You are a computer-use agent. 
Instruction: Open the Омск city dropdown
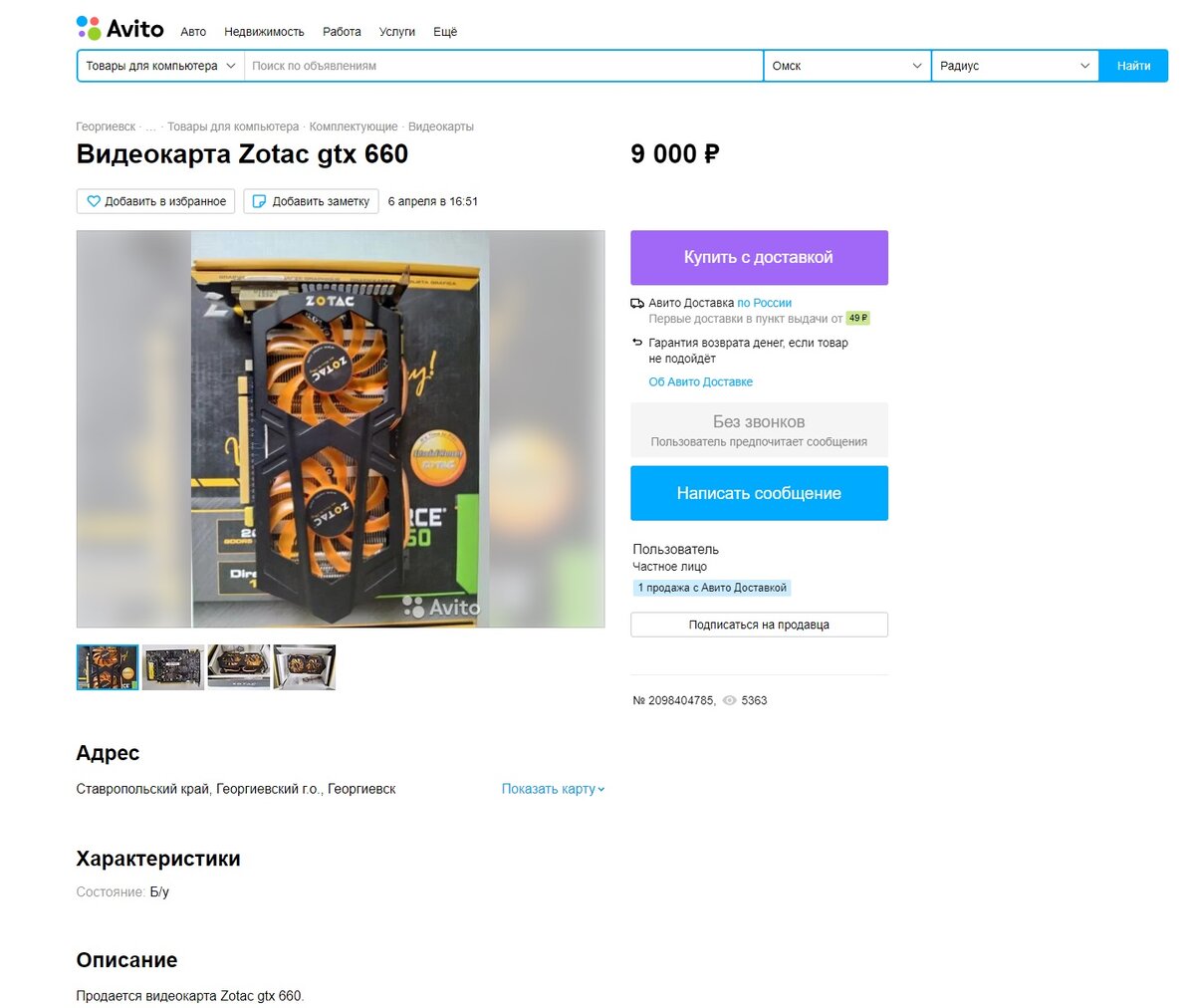847,66
